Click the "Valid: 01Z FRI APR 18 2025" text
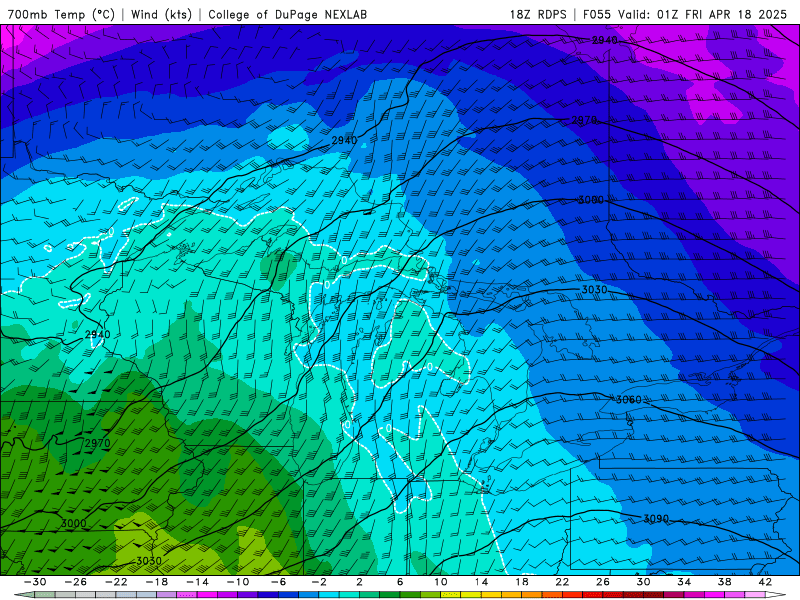The image size is (800, 600). coord(703,14)
